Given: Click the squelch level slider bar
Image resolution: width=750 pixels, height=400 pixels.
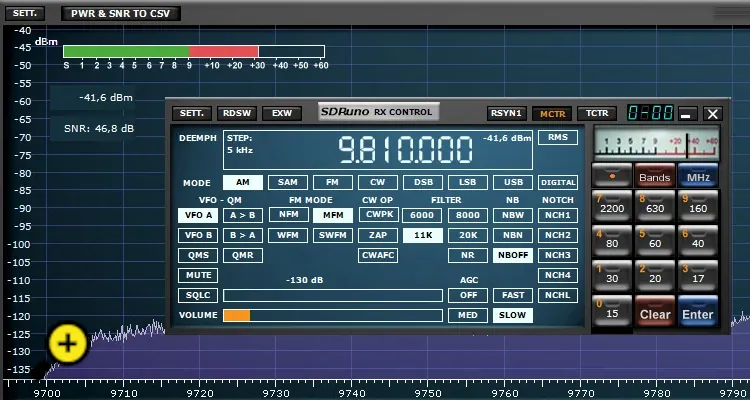Looking at the screenshot, I should pos(333,296).
